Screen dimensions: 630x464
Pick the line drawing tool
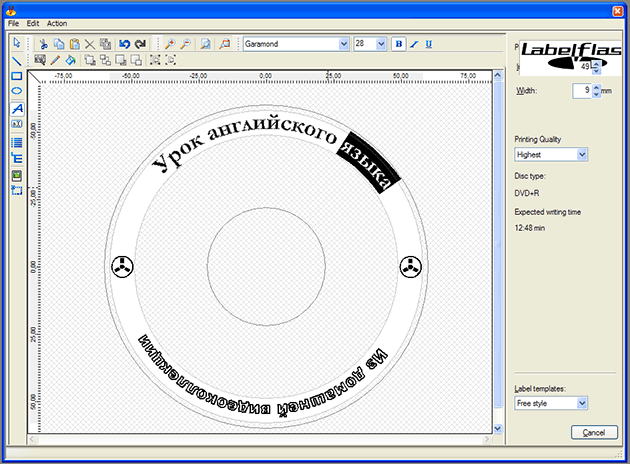point(16,60)
